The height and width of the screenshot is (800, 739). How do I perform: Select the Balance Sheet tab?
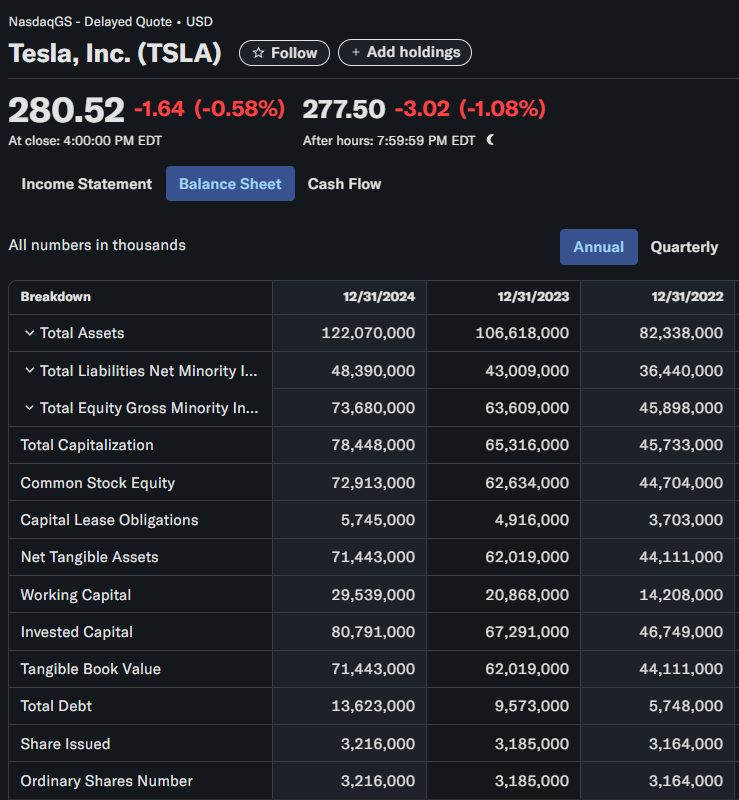230,184
